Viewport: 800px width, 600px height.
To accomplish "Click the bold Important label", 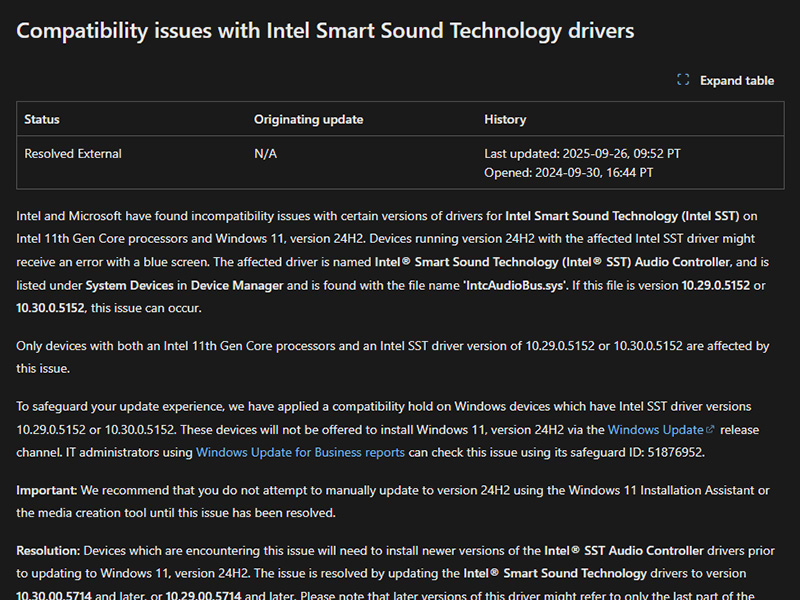I will [x=46, y=489].
